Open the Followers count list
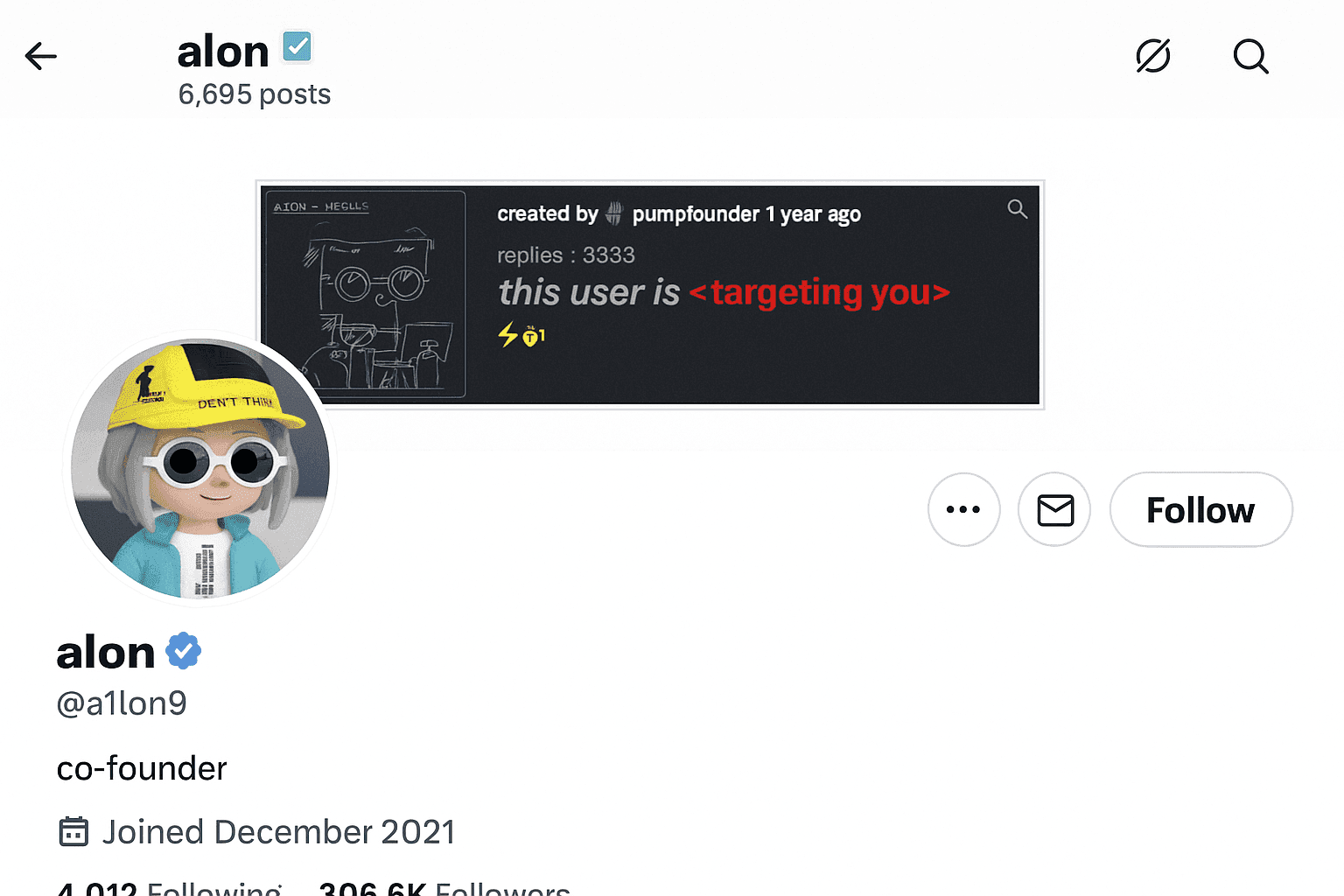 tap(444, 887)
